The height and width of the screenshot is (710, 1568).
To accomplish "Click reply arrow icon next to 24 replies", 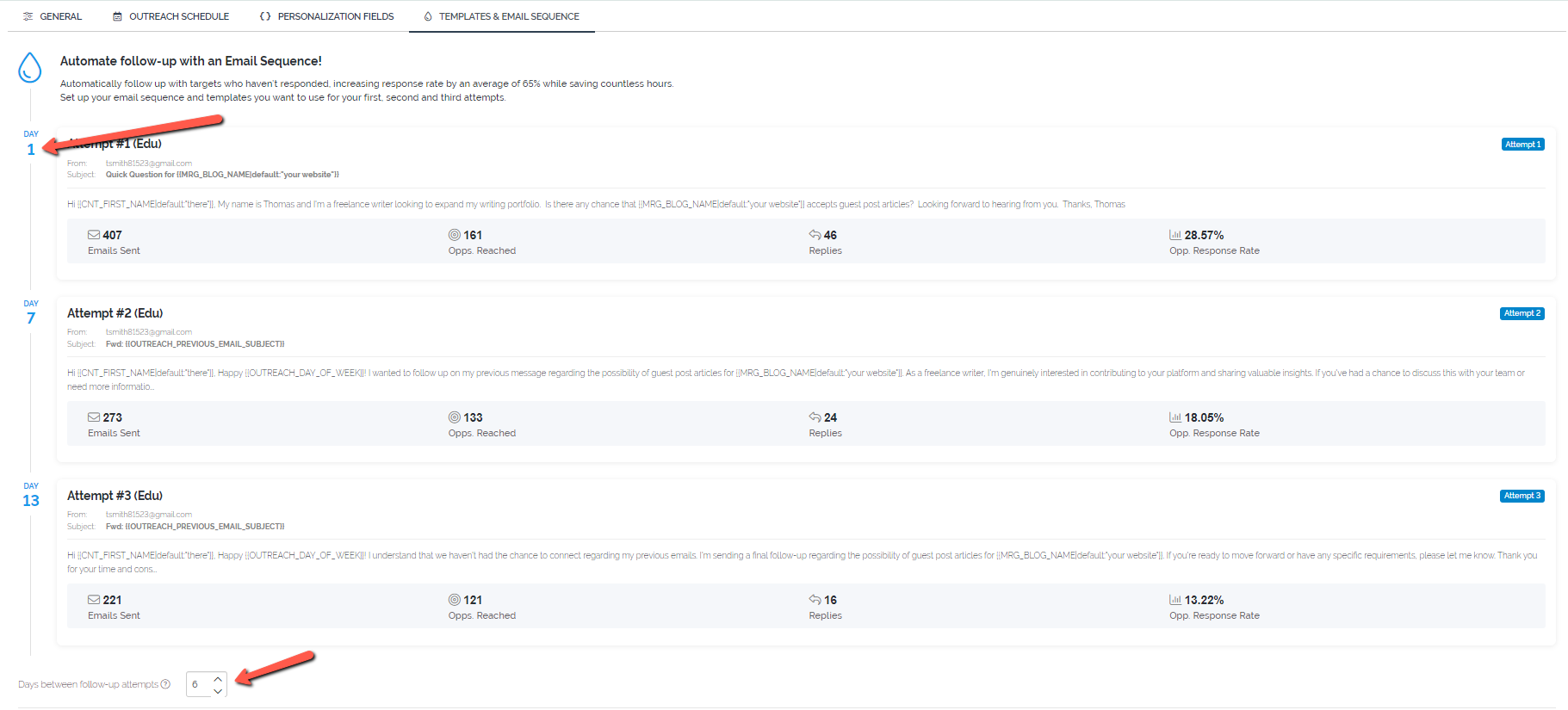I will click(x=815, y=417).
